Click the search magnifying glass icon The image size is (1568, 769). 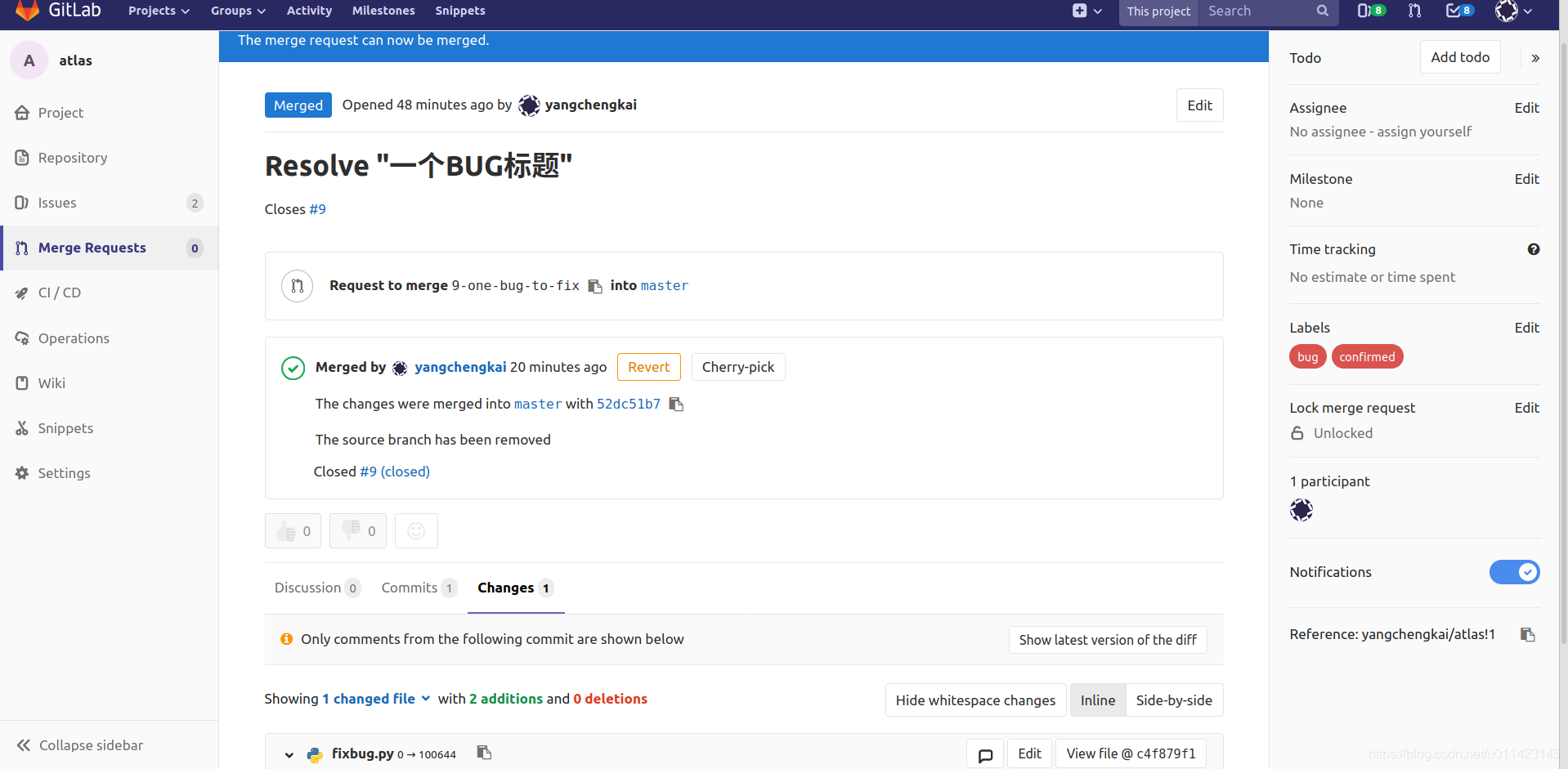click(1322, 11)
